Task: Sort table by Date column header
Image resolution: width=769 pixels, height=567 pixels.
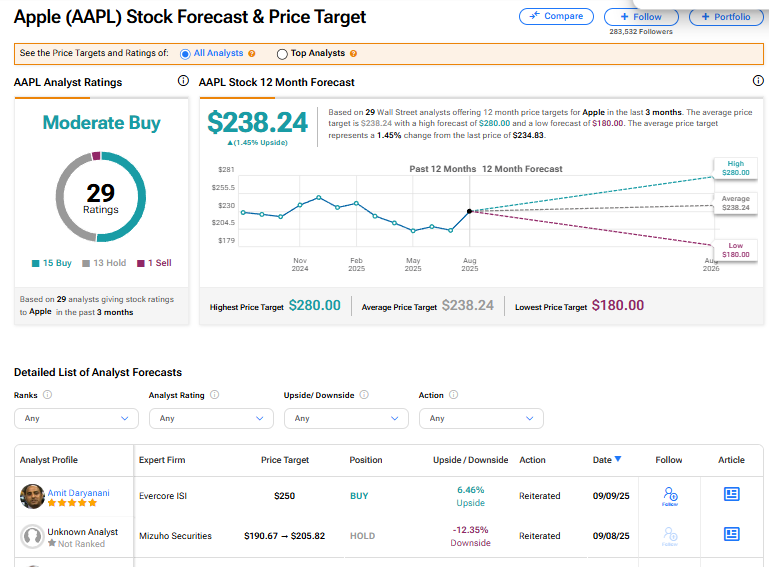Action: click(x=606, y=460)
